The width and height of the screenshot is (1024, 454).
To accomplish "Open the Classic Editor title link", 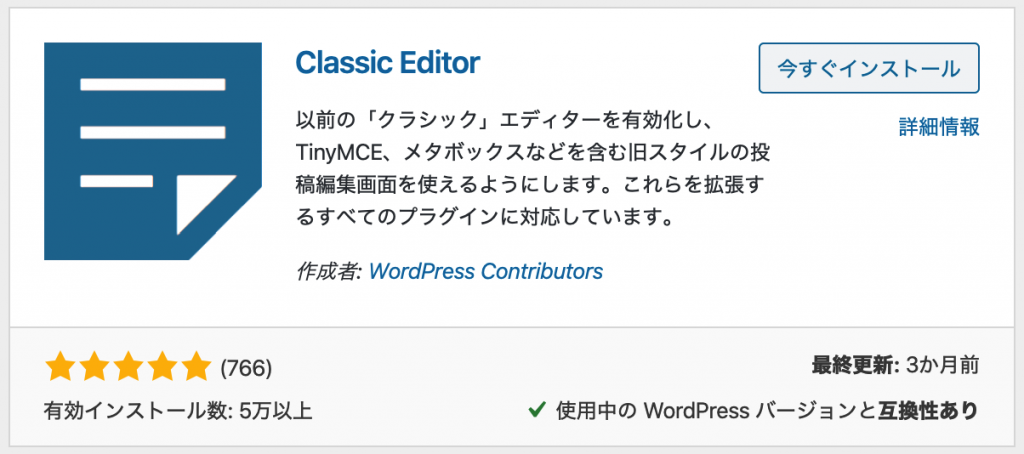I will [x=388, y=64].
